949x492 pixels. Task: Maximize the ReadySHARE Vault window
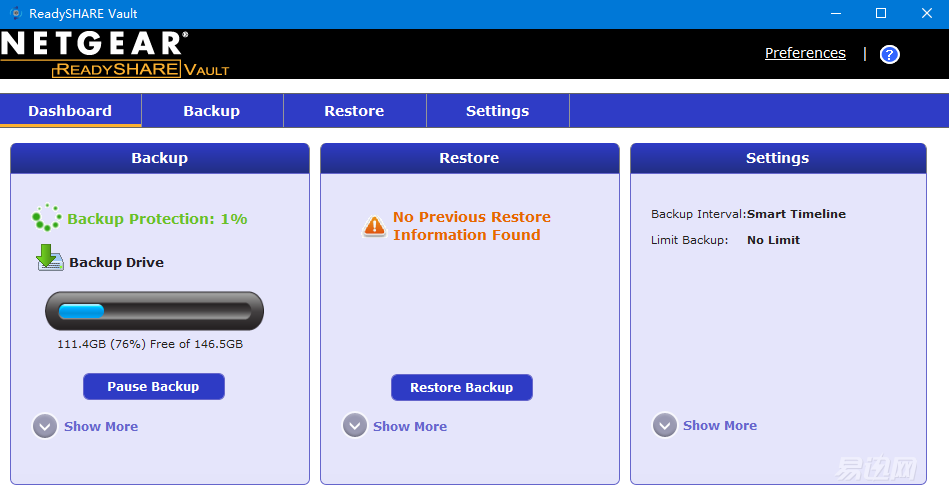tap(881, 13)
